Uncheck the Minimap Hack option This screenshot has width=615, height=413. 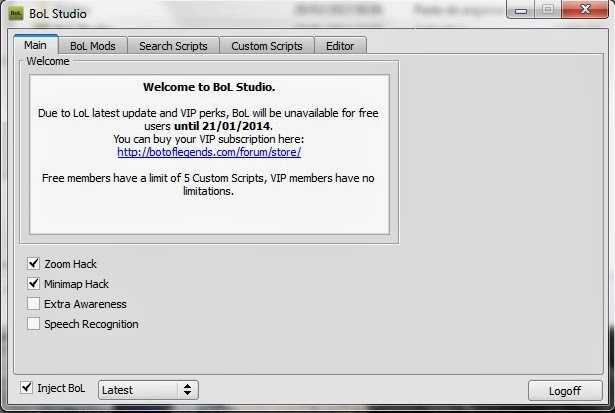pos(33,283)
